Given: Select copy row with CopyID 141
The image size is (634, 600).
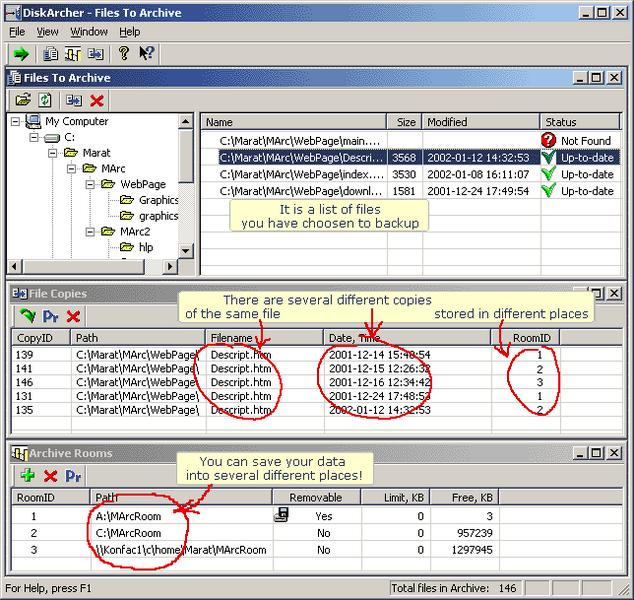Looking at the screenshot, I should 317,368.
